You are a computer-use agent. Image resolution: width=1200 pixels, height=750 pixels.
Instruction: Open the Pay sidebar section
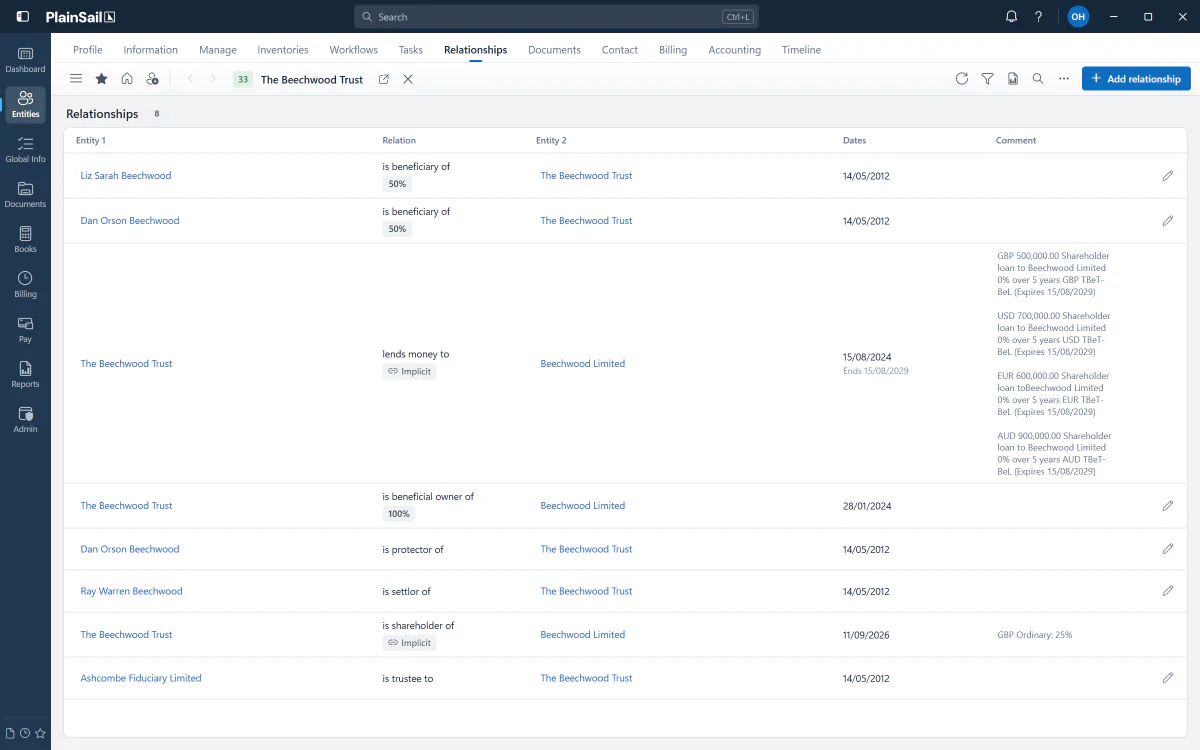coord(25,330)
